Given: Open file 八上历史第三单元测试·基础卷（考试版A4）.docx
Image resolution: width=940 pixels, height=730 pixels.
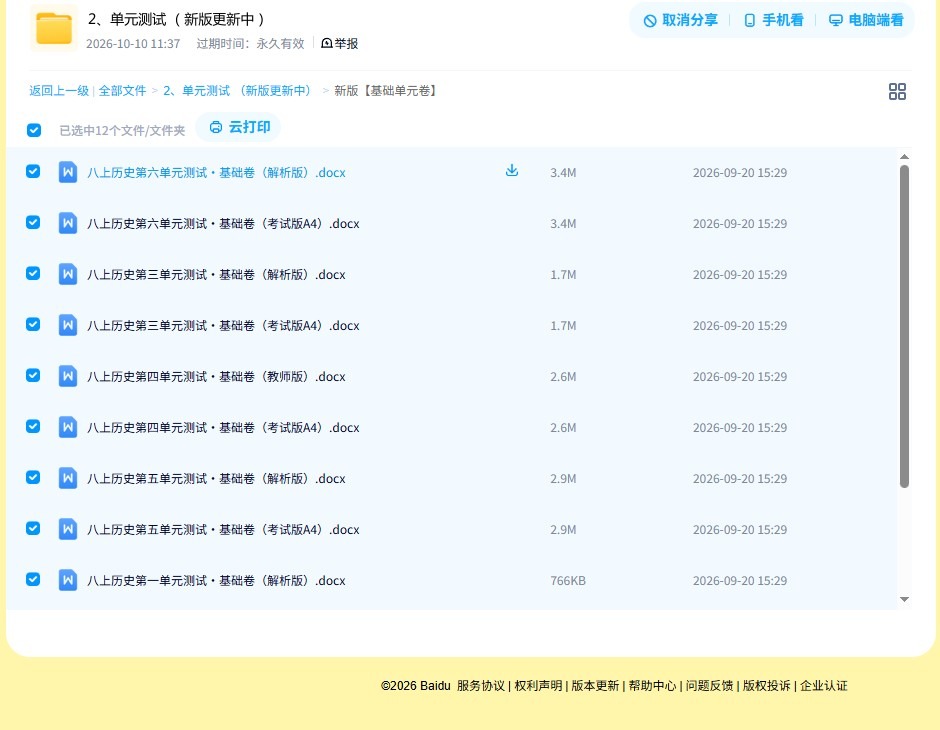Looking at the screenshot, I should tap(223, 325).
